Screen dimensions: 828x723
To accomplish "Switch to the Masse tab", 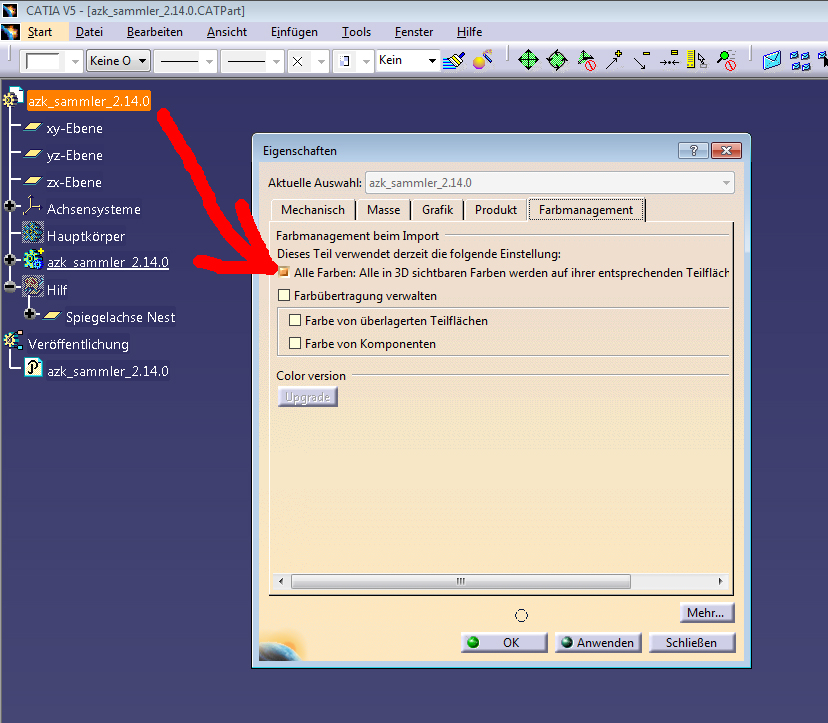I will tap(383, 210).
